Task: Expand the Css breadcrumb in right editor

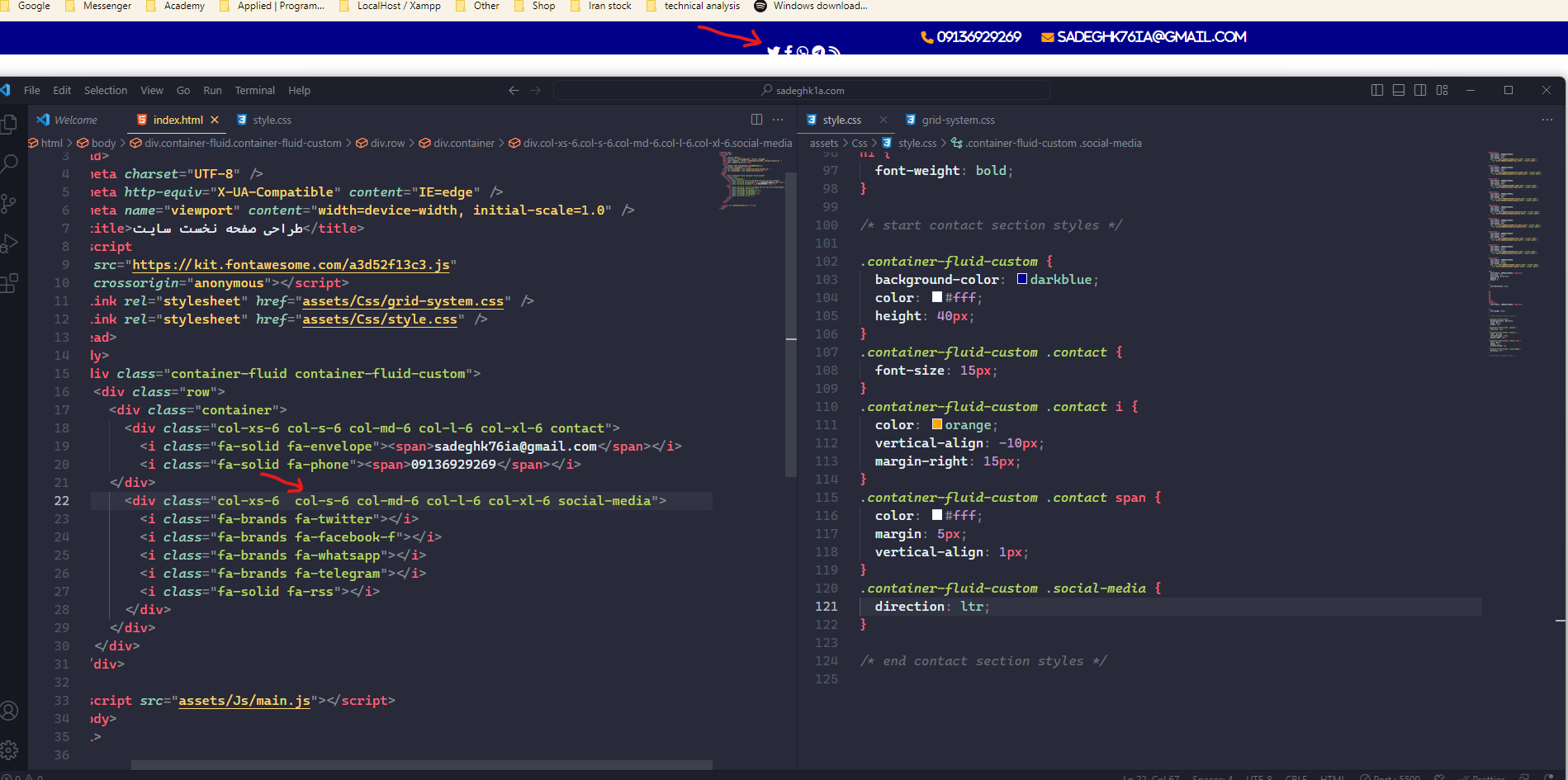Action: (860, 143)
